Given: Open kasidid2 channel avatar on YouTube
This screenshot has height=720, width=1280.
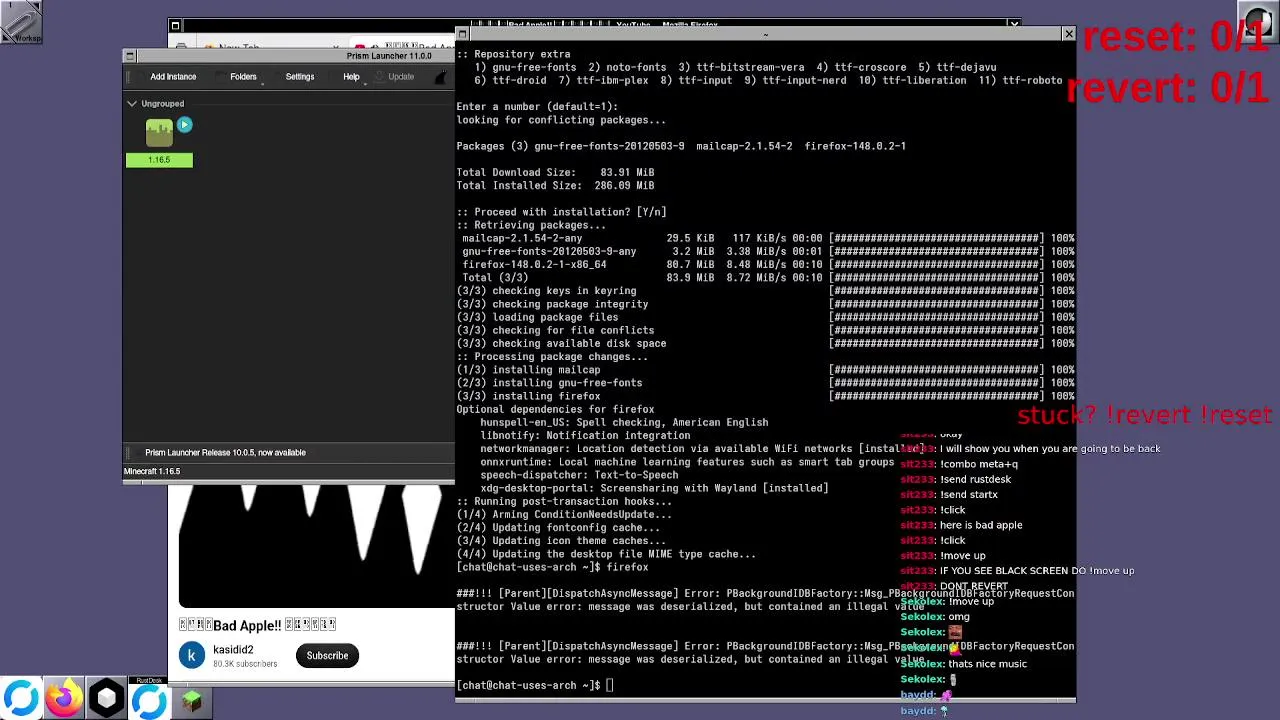Looking at the screenshot, I should click(x=192, y=656).
